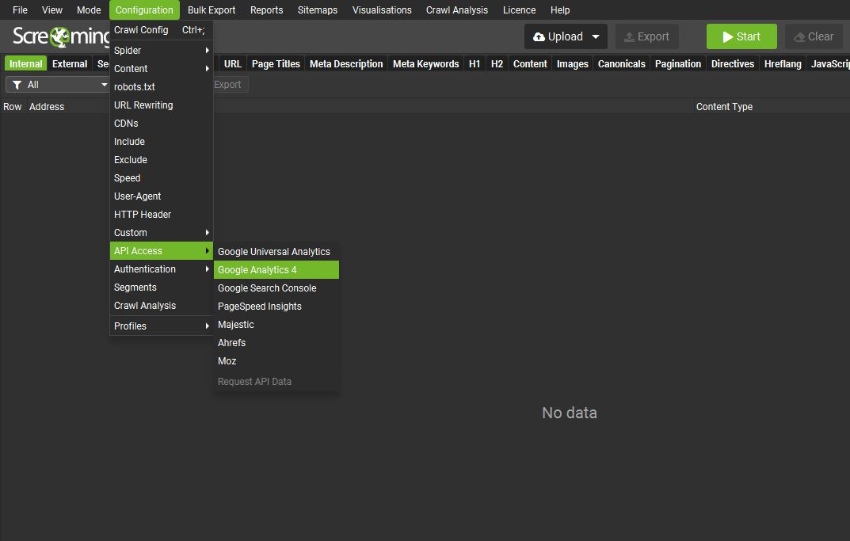Expand the Content submenu

(x=161, y=69)
